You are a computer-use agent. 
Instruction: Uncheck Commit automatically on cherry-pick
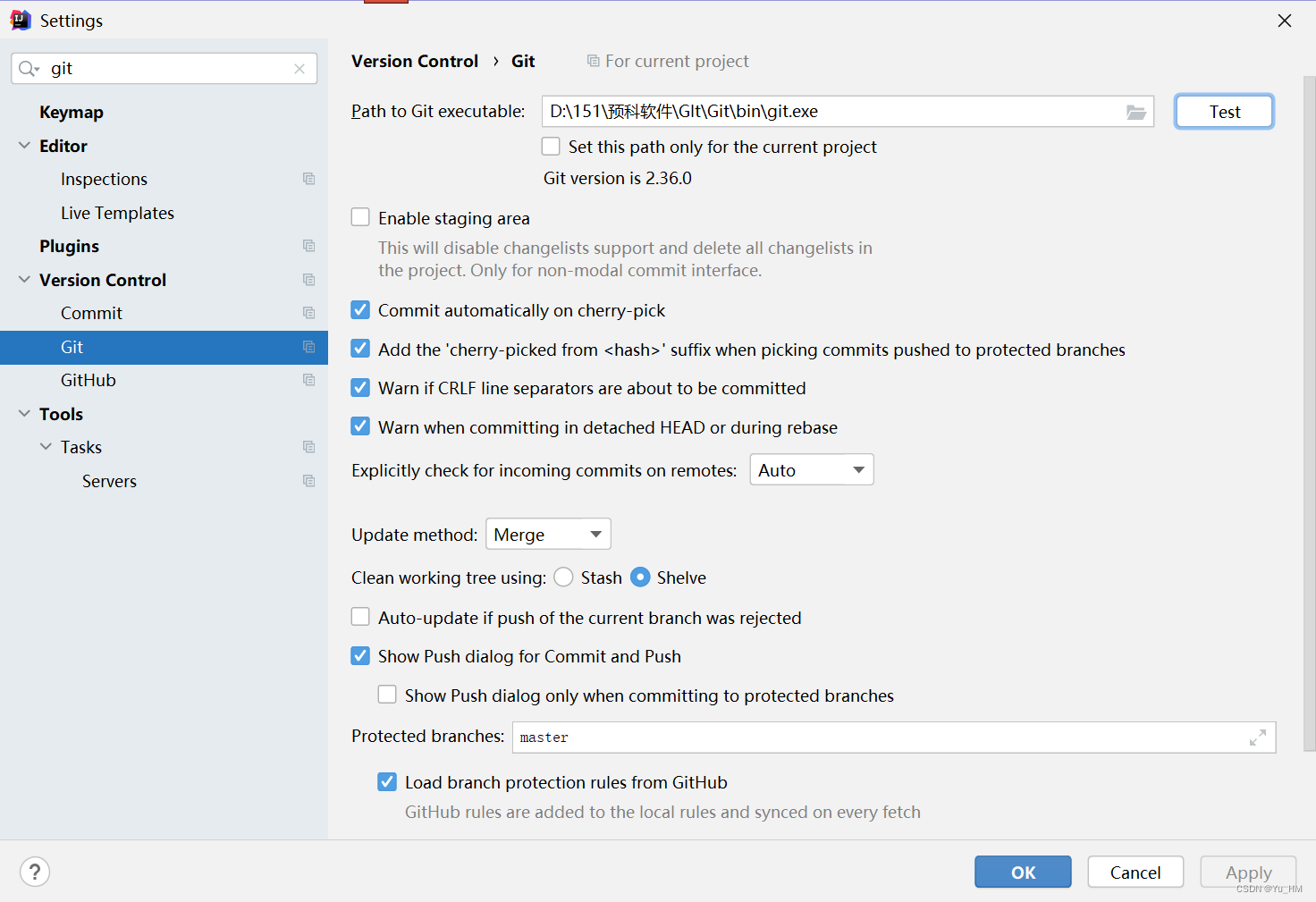pyautogui.click(x=360, y=309)
